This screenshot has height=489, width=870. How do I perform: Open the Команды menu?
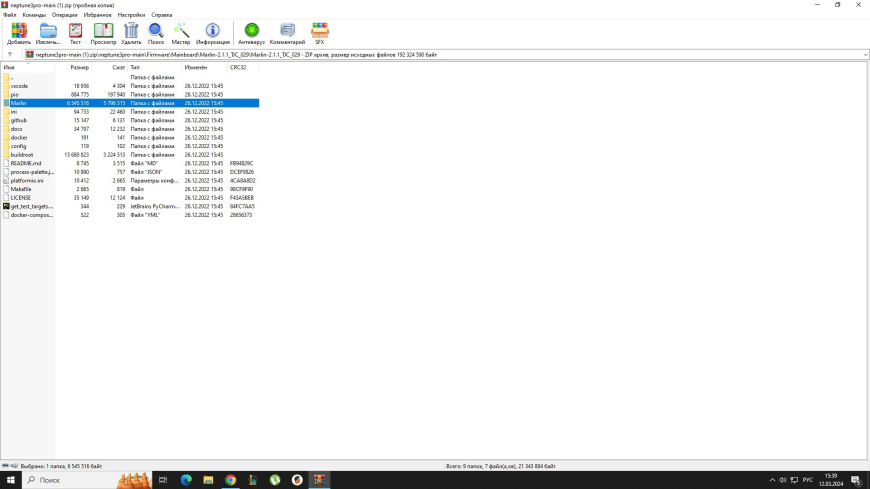[34, 15]
